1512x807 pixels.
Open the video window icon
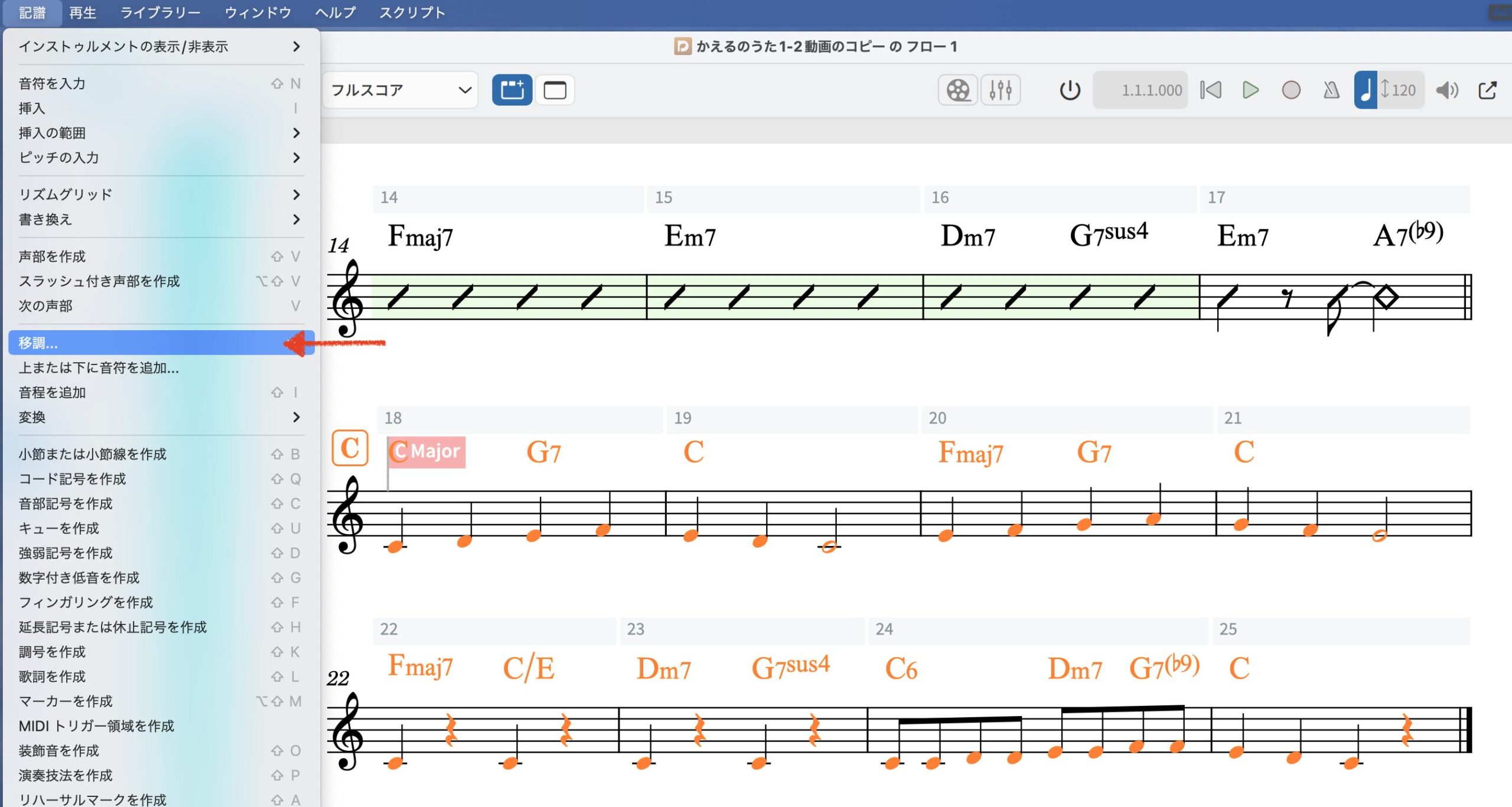tap(957, 90)
